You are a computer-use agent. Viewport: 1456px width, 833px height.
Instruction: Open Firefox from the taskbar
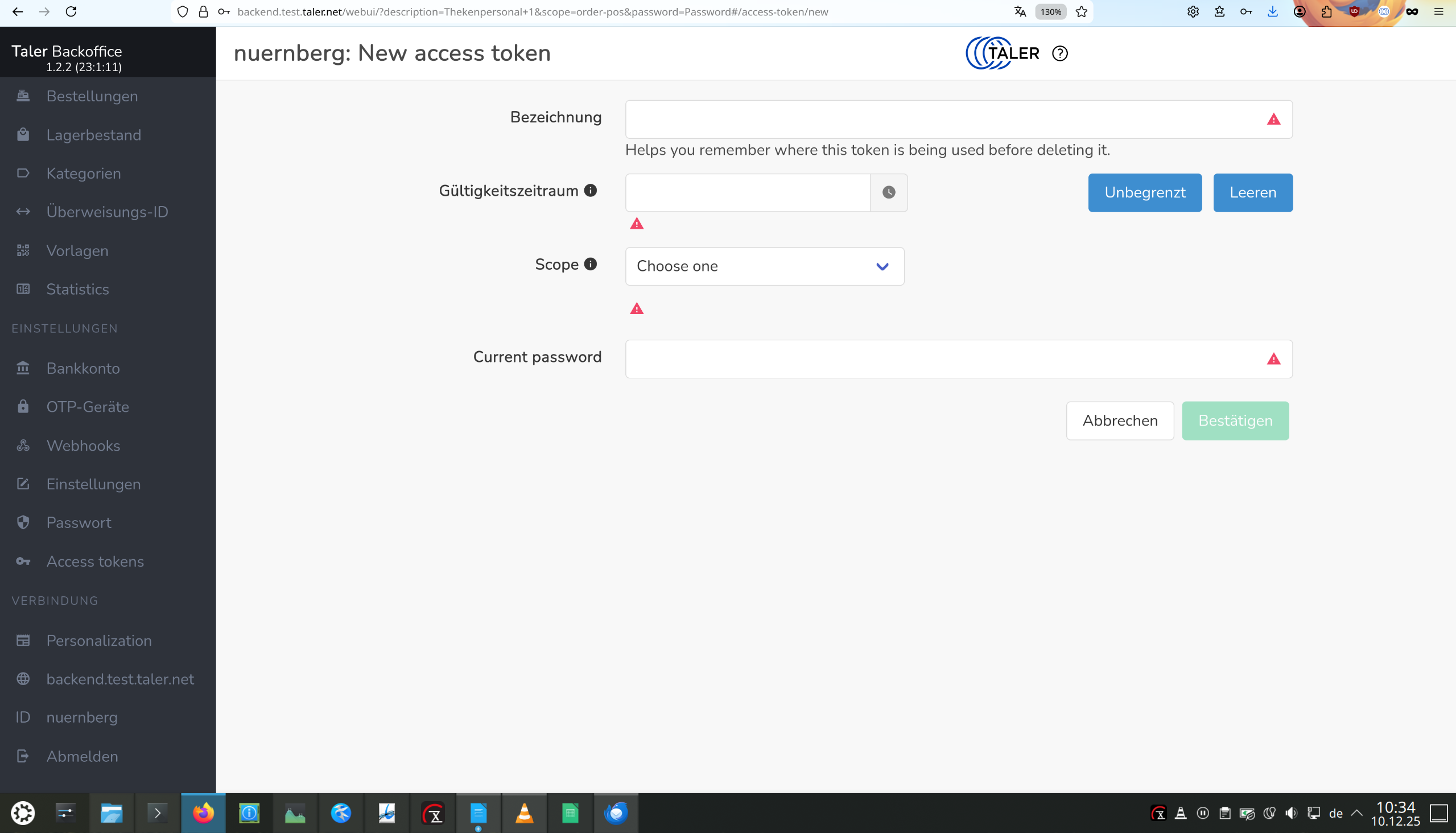(x=203, y=813)
